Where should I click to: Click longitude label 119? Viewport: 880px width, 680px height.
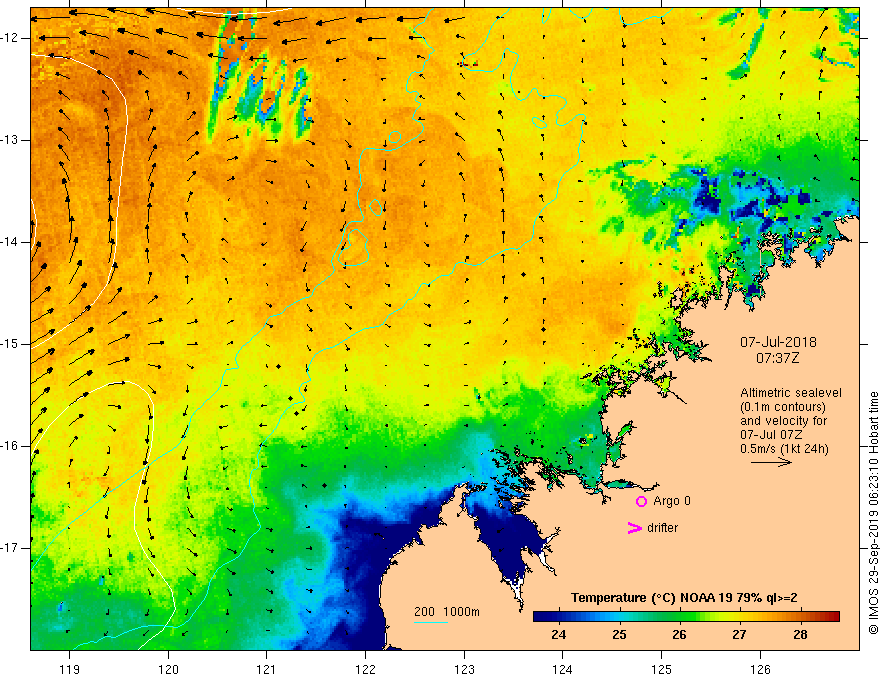70,669
